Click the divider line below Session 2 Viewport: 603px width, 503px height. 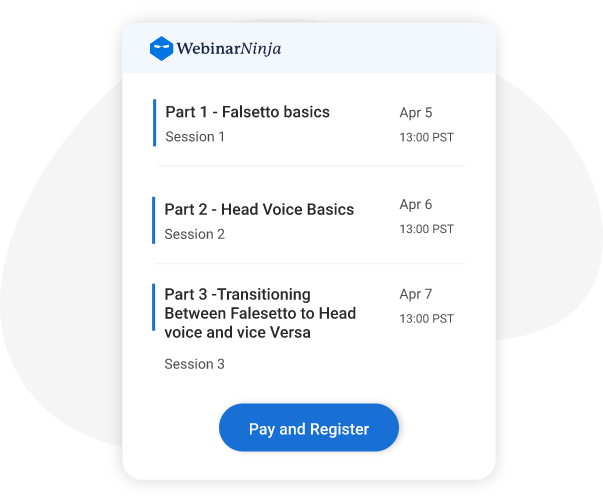[308, 263]
